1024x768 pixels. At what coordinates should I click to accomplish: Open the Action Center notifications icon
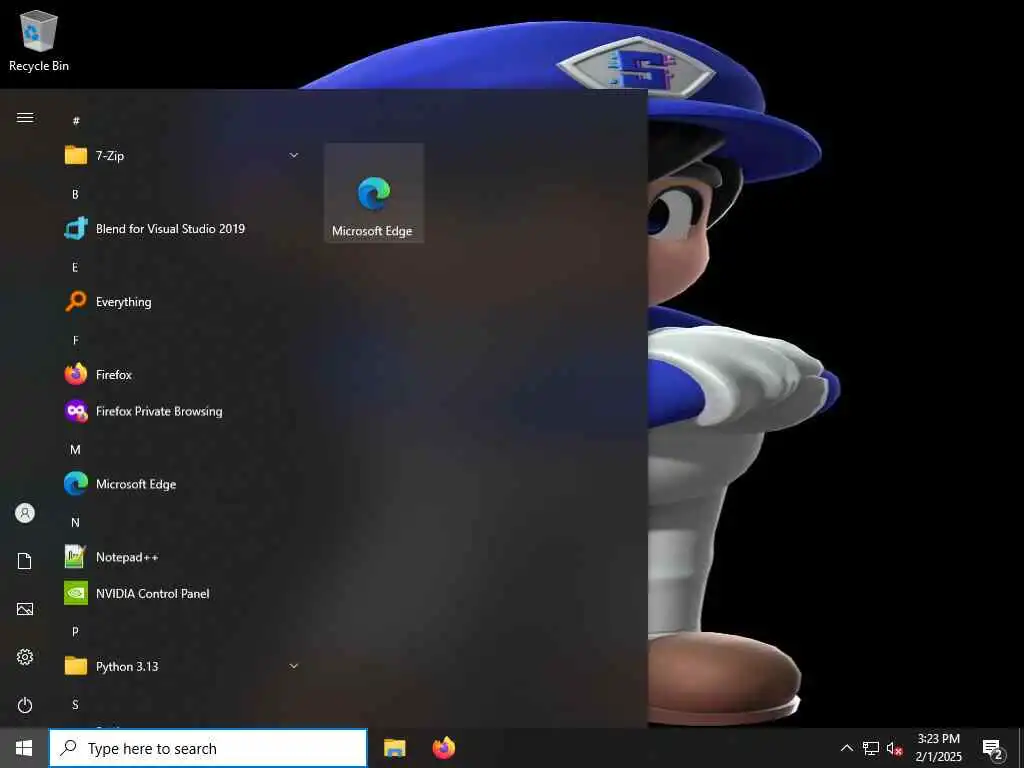tap(993, 749)
